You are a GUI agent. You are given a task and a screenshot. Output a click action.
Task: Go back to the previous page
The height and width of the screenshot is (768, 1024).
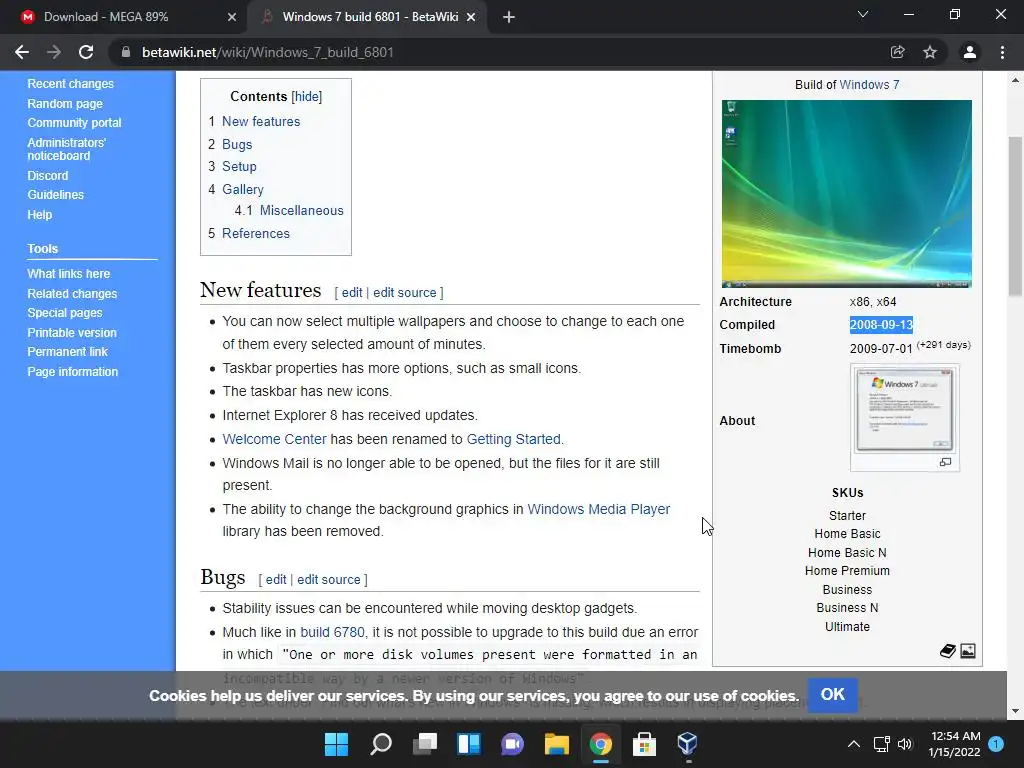click(22, 52)
